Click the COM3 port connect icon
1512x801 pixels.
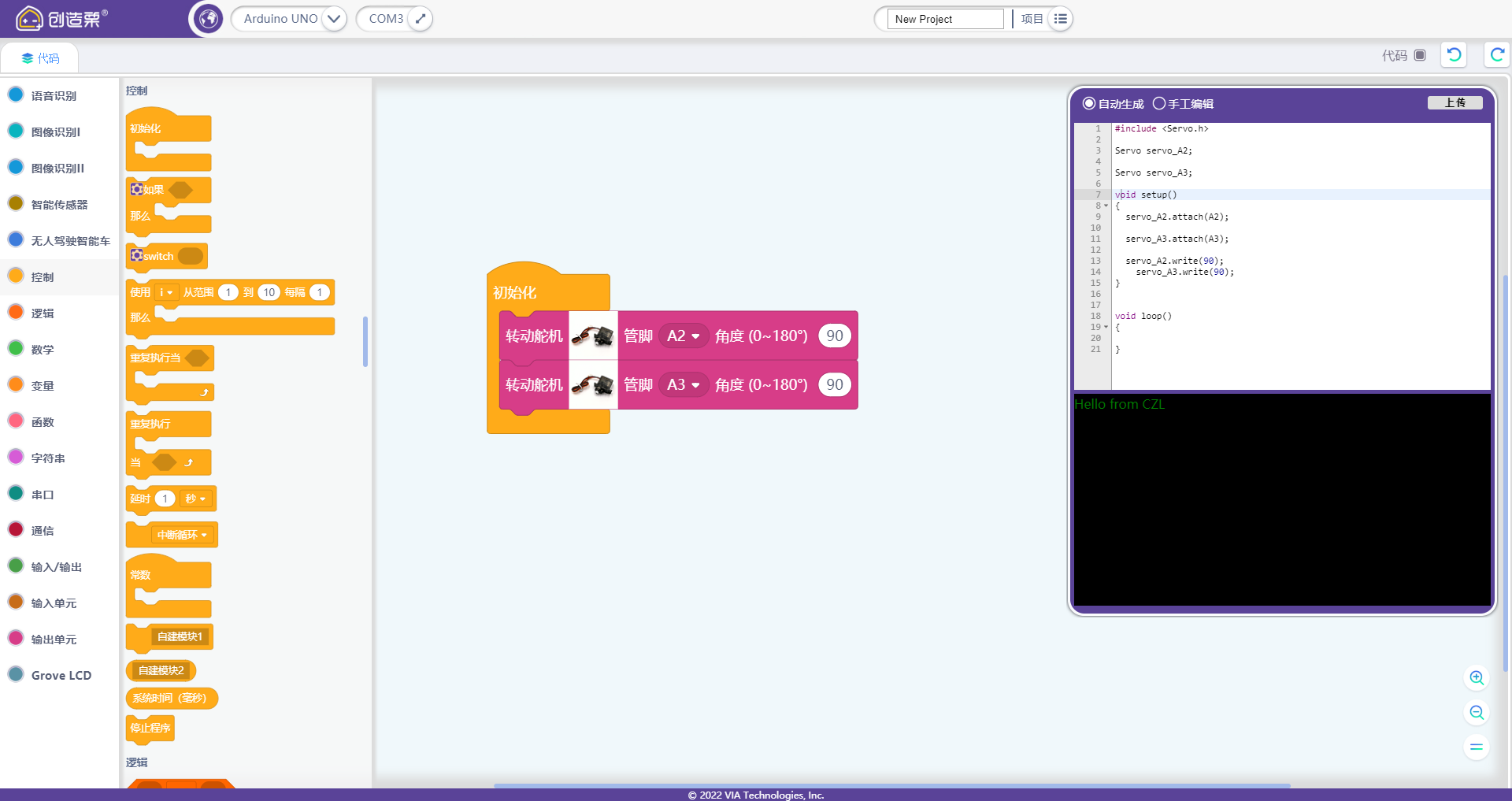tap(421, 19)
